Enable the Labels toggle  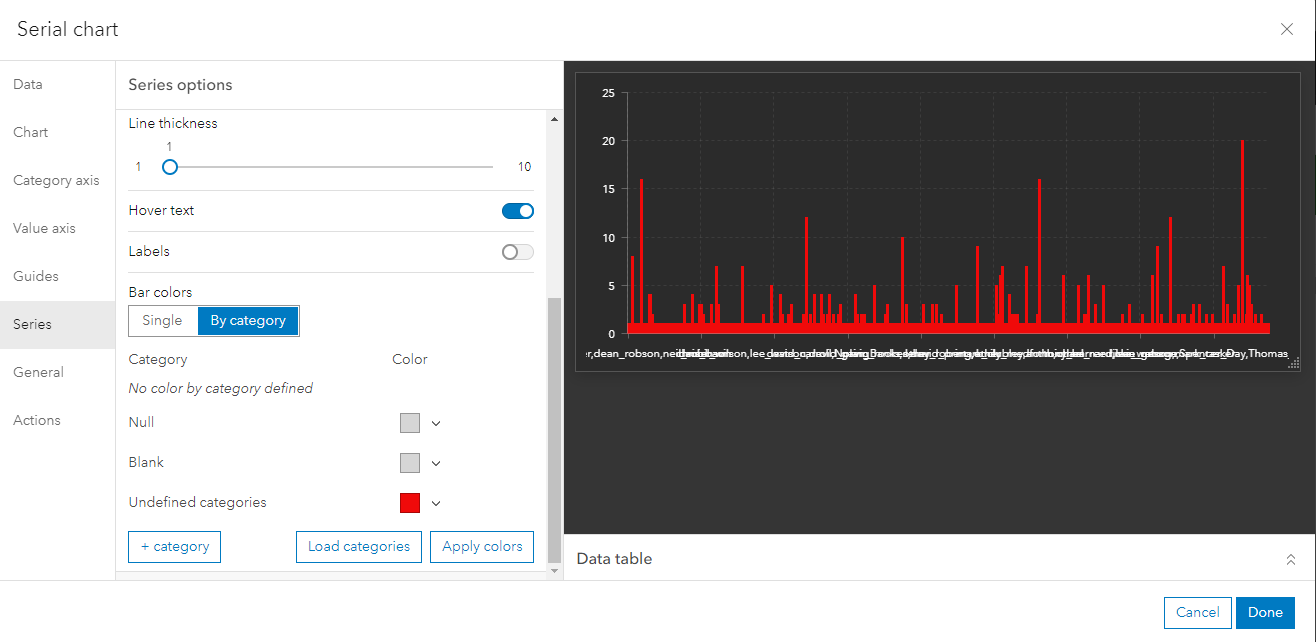point(517,251)
